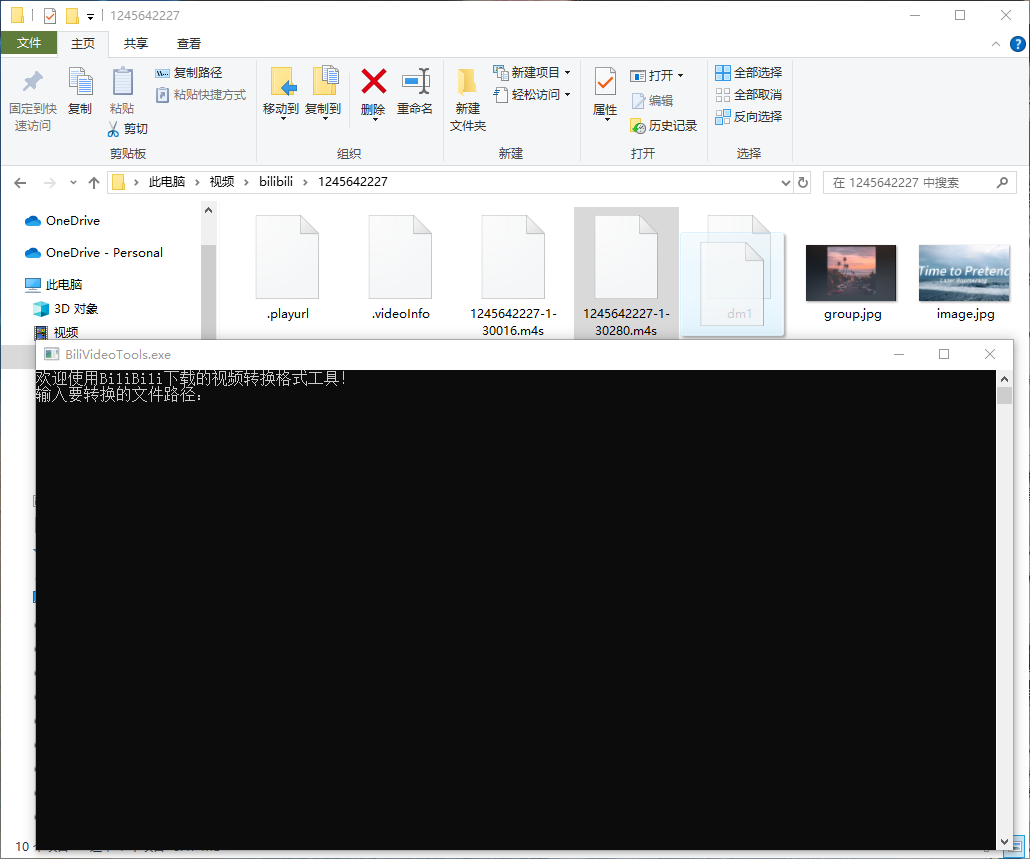Click Select all (全部选择)
Viewport: 1030px width, 859px height.
tap(749, 72)
